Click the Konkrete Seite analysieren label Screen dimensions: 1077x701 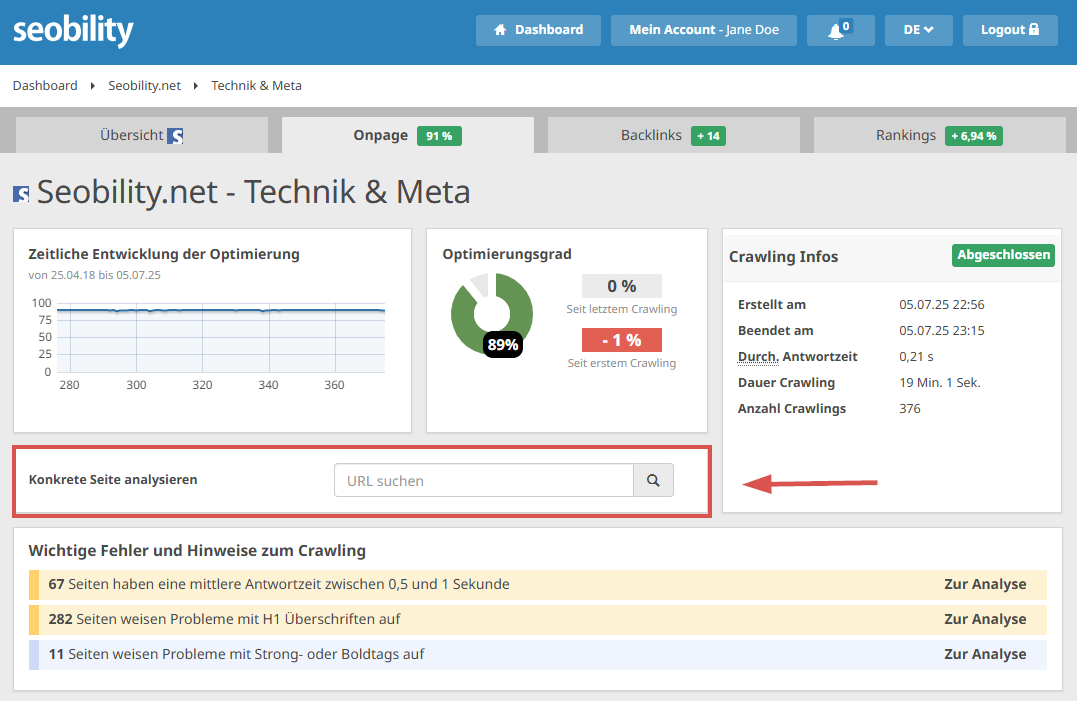tap(113, 480)
